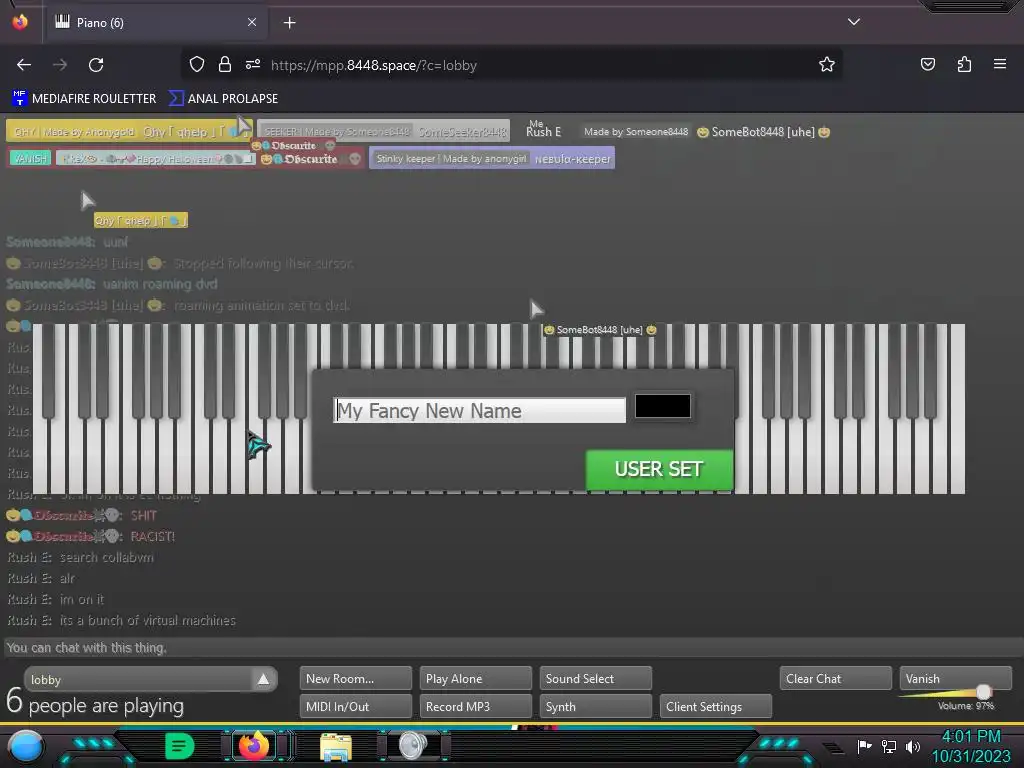Save page to Pocket
Image resolution: width=1024 pixels, height=768 pixels.
coord(927,65)
